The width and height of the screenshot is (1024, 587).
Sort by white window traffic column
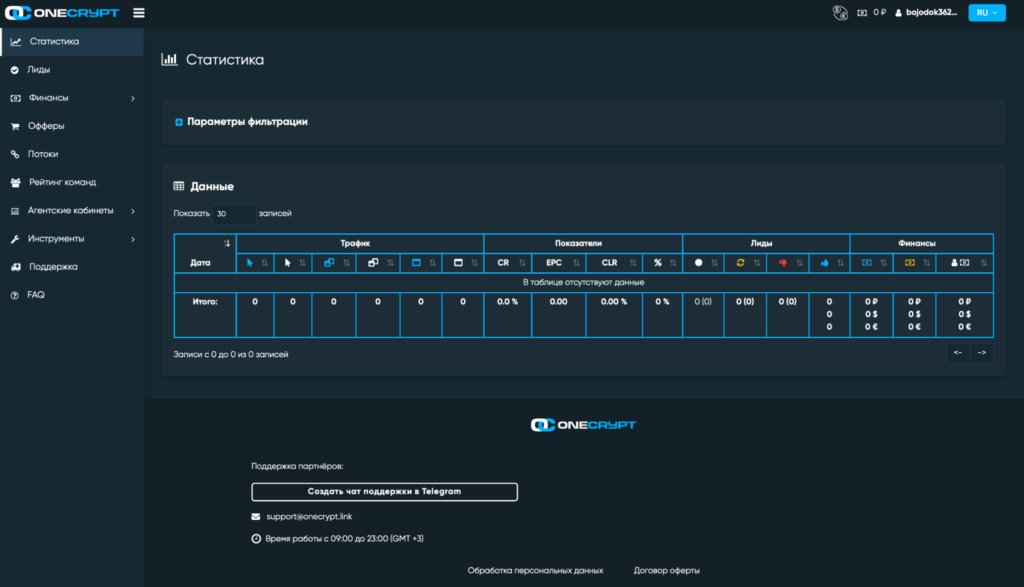(463, 262)
